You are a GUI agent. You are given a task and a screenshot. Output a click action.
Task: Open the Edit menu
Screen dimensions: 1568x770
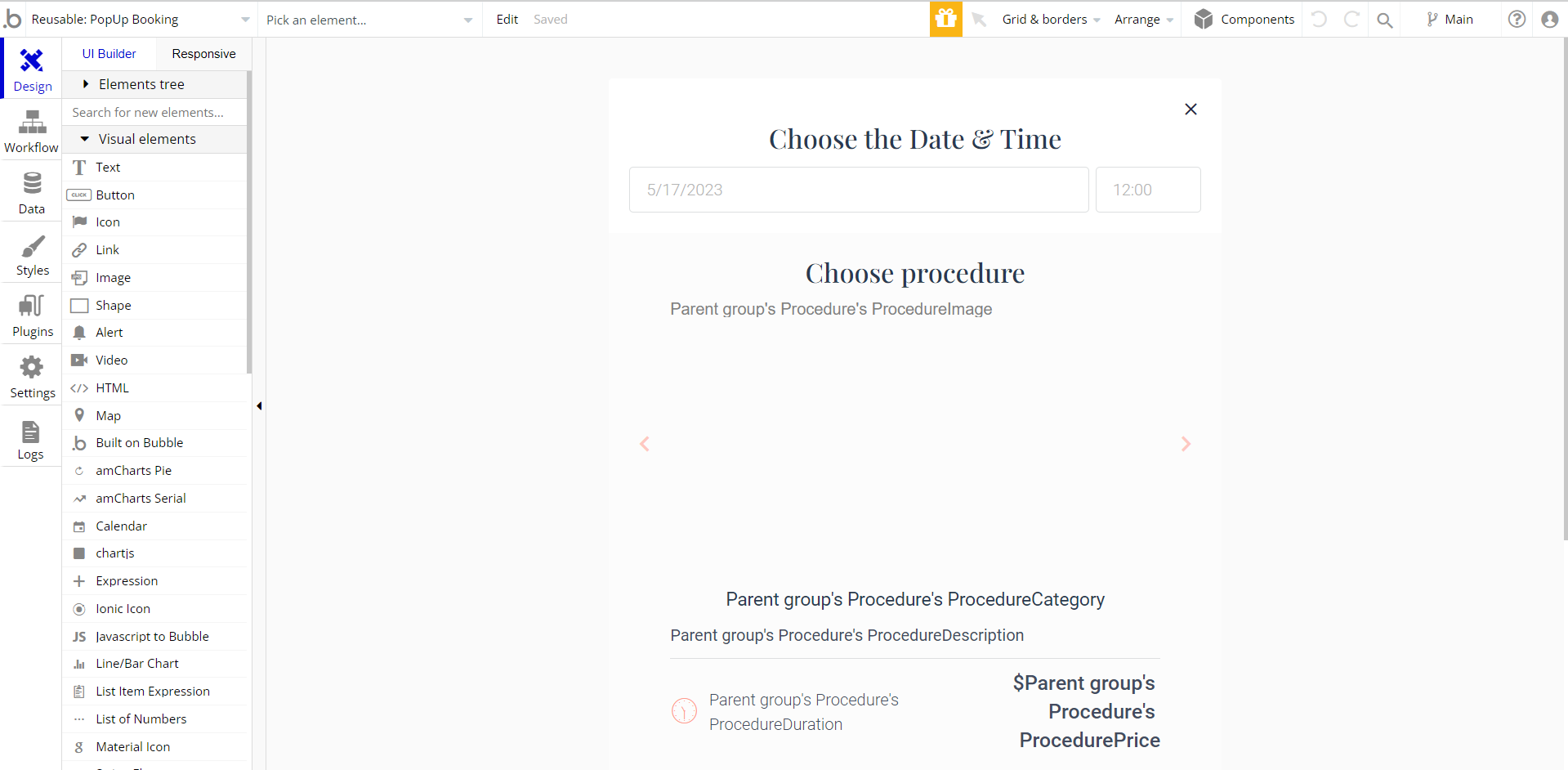coord(507,20)
